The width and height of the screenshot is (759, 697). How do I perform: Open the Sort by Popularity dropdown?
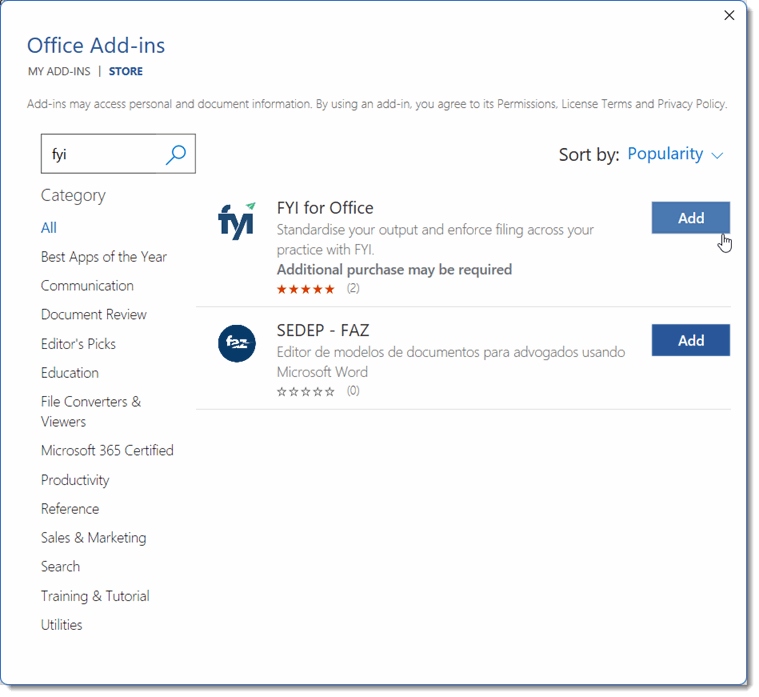[675, 154]
